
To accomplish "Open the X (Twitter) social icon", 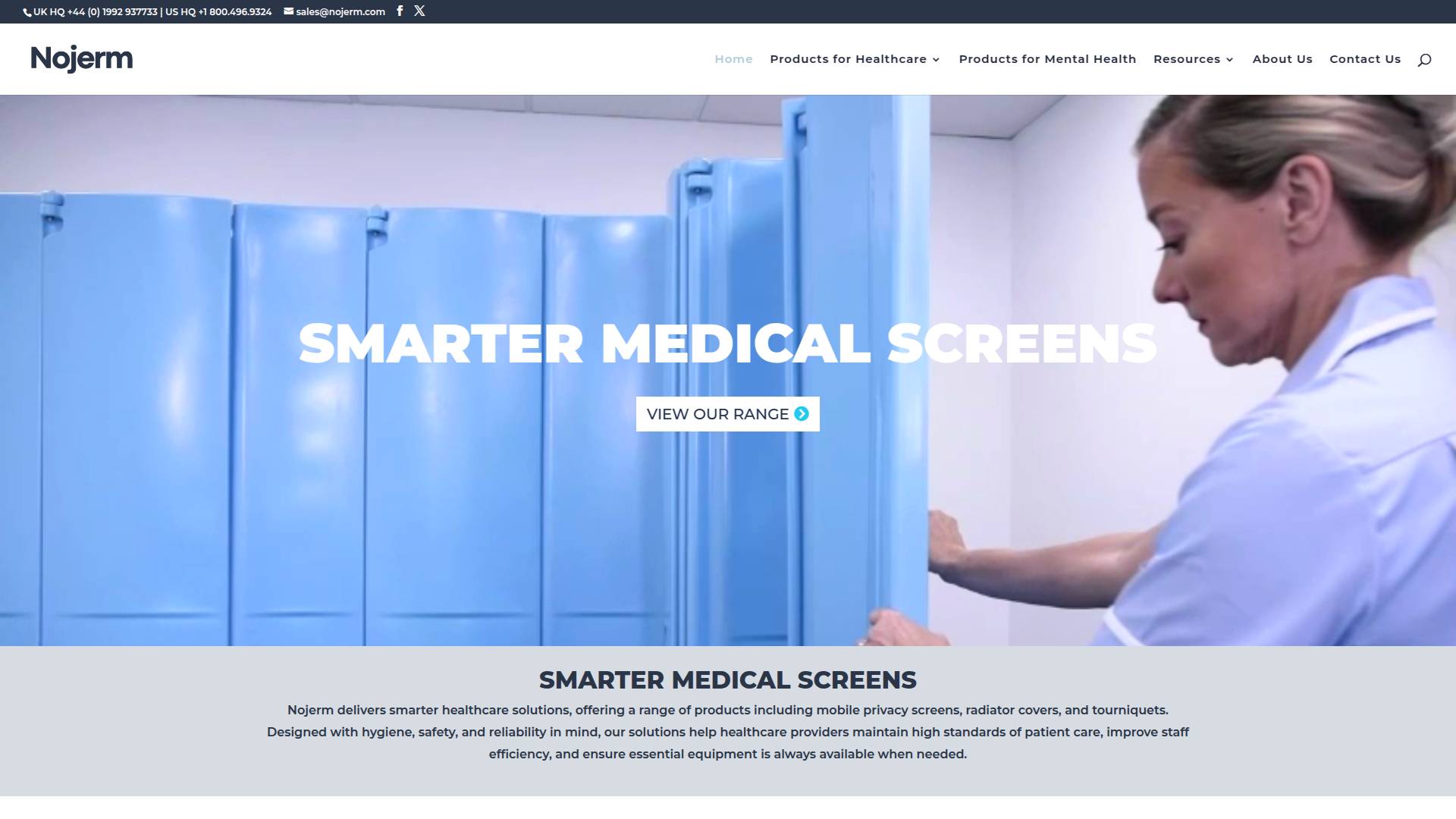I will coord(419,11).
